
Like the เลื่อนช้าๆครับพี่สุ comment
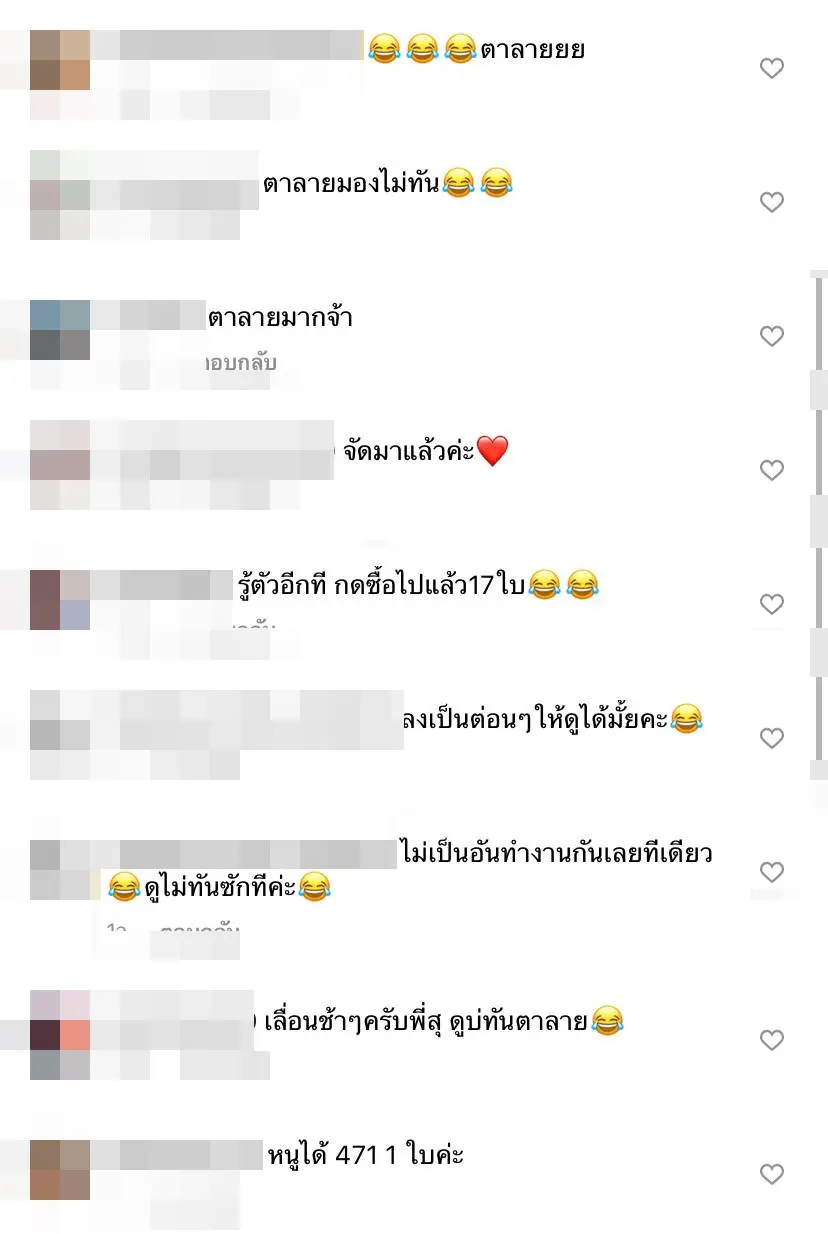(772, 1040)
